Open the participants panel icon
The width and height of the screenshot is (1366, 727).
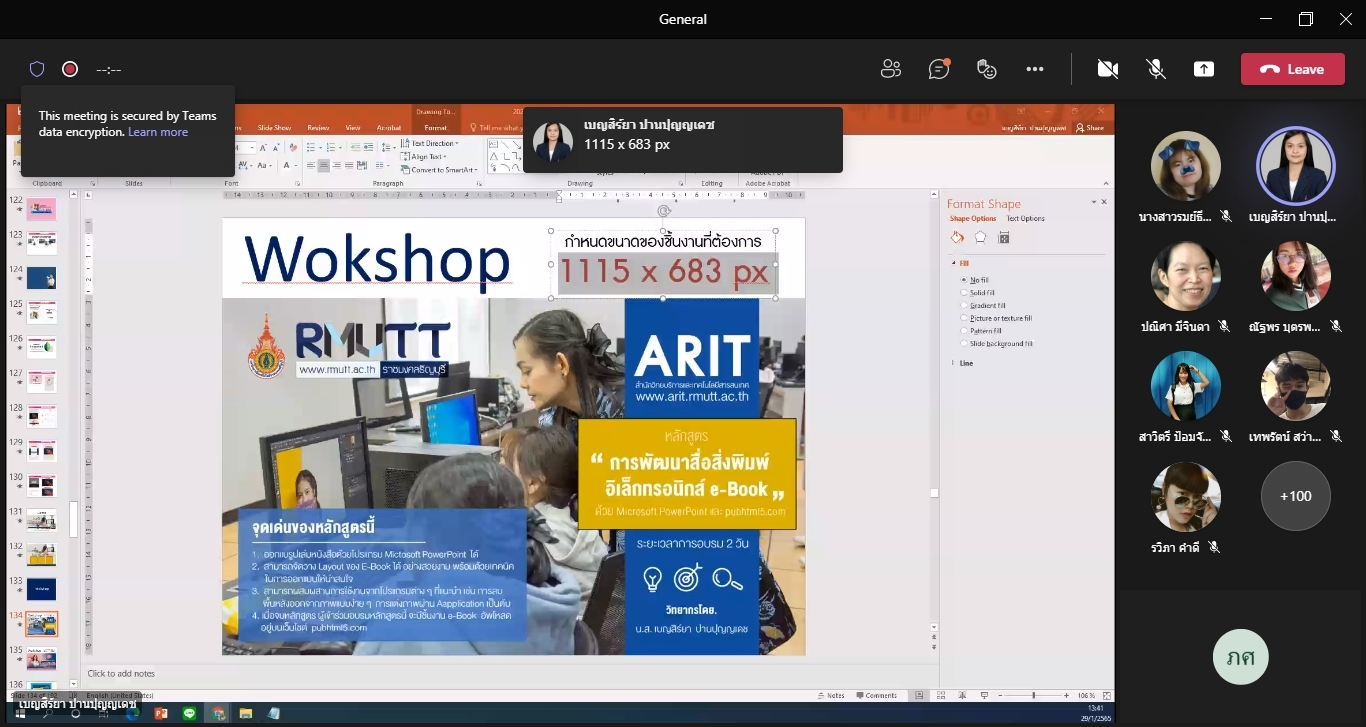(890, 69)
